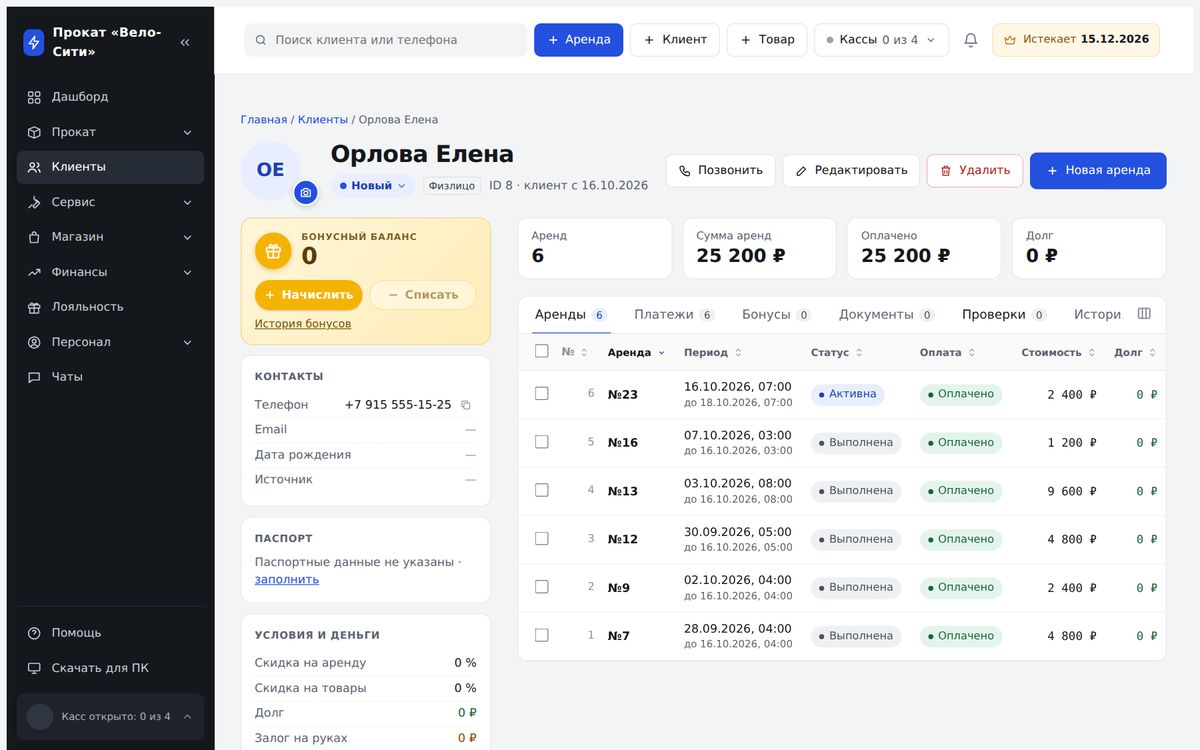Click the Лояльность gift icon in sidebar
This screenshot has height=750, width=1200.
pyautogui.click(x=34, y=307)
